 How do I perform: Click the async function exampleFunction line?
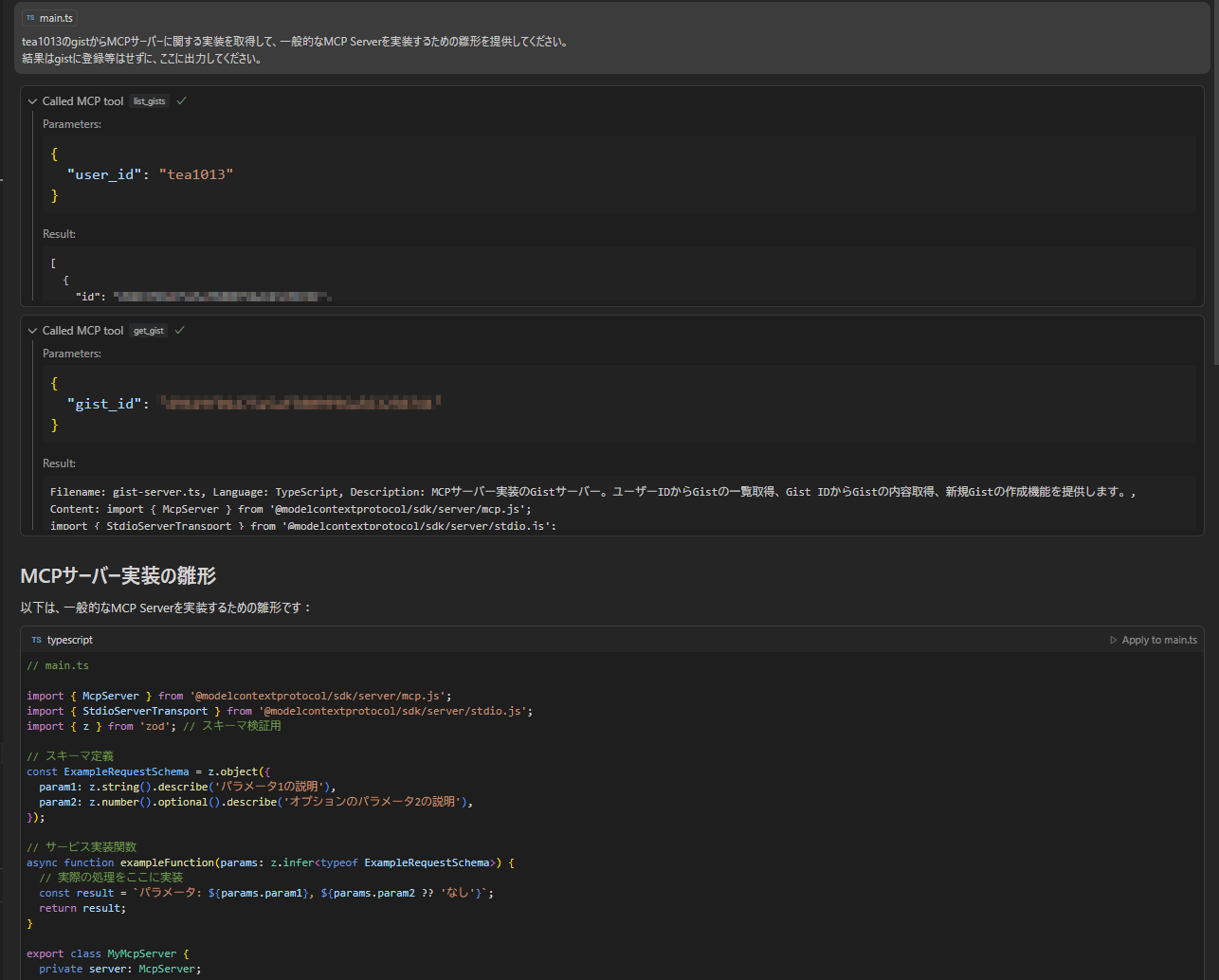(270, 862)
